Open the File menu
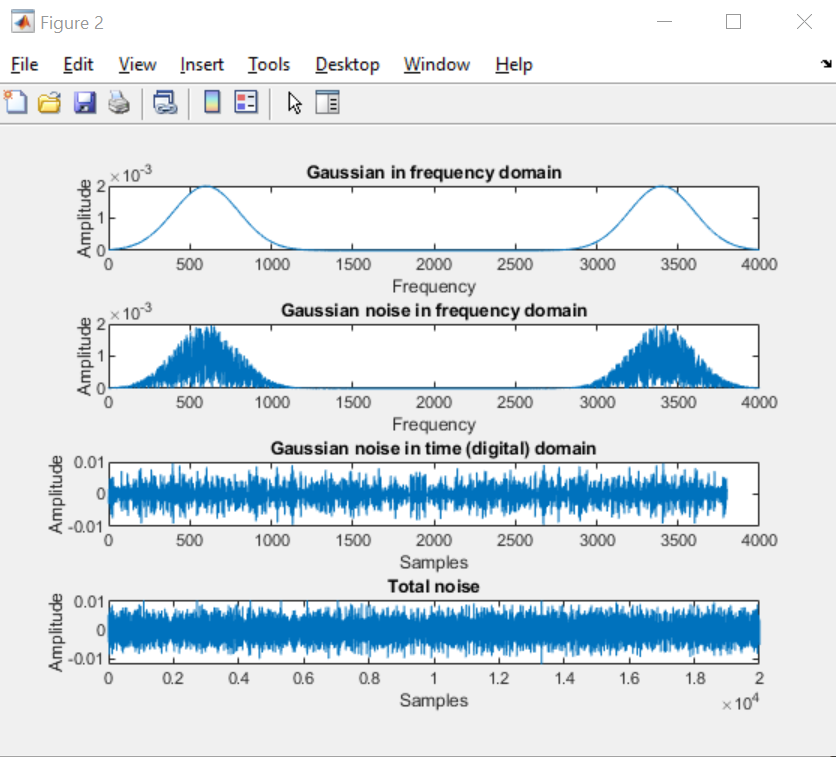836x757 pixels. 23,64
